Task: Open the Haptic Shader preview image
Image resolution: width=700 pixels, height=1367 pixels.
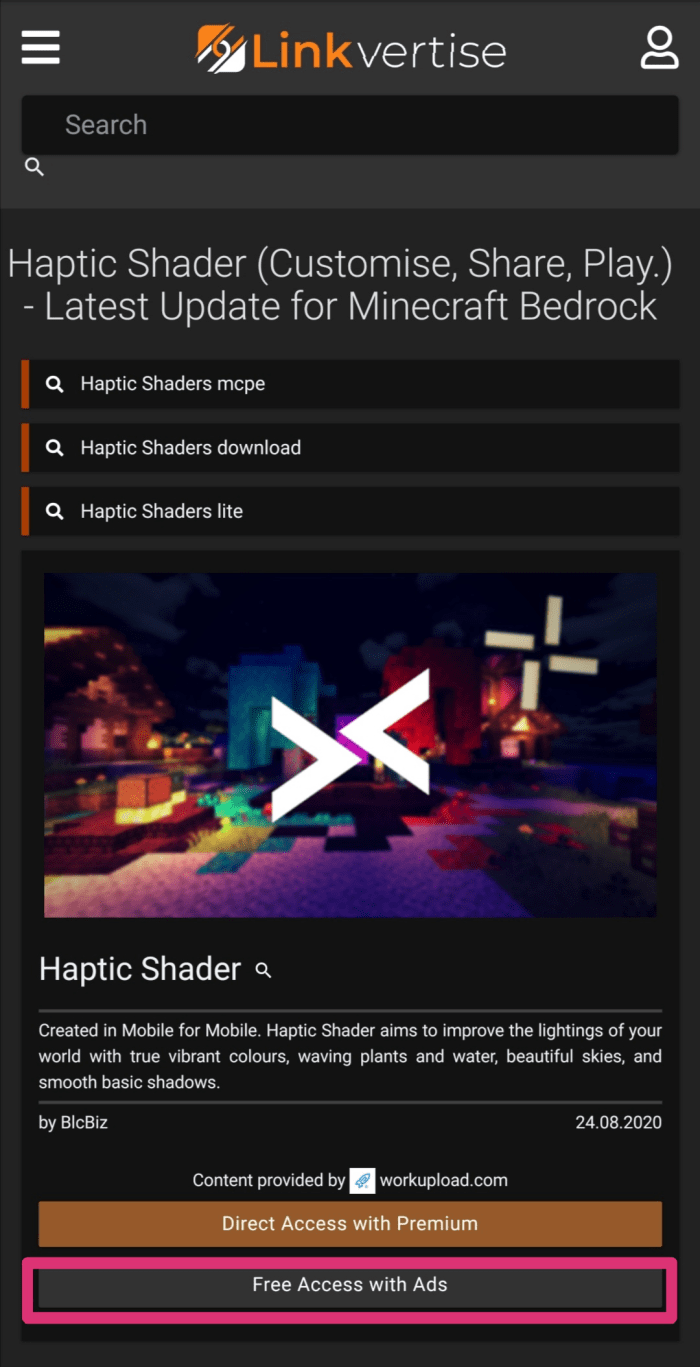Action: click(350, 745)
